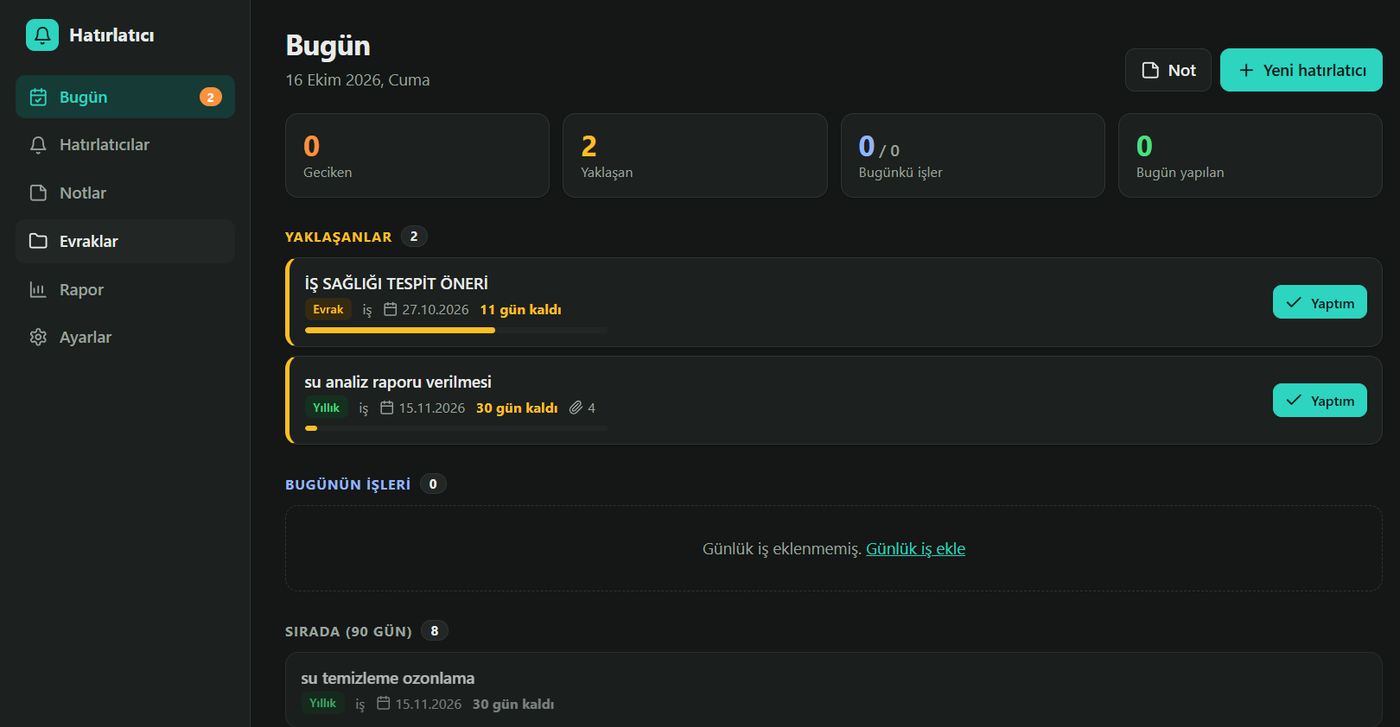Click the su analiz raporu verilmesi progress bar
Viewport: 1400px width, 727px height.
tap(456, 428)
